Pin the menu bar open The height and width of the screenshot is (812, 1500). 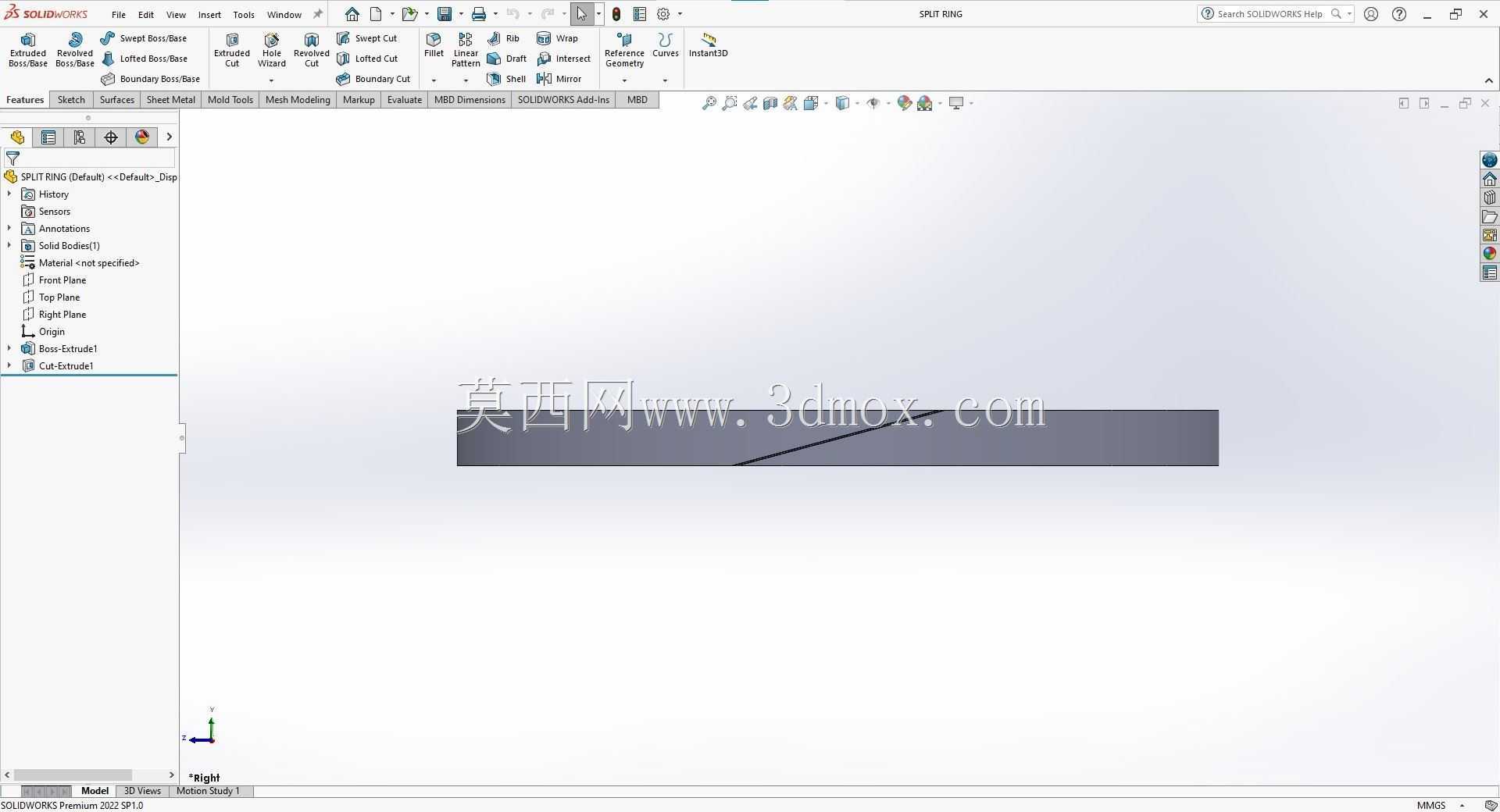[317, 14]
